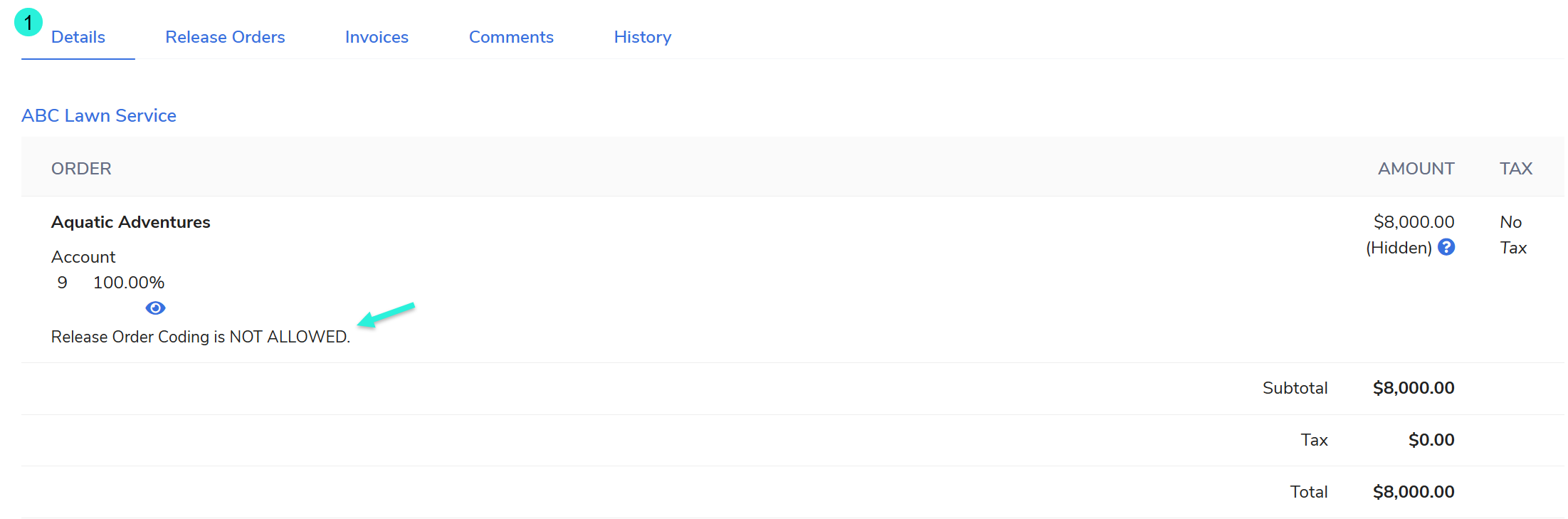The width and height of the screenshot is (1568, 519).
Task: Click the teal arrow annotation
Action: pos(386,314)
